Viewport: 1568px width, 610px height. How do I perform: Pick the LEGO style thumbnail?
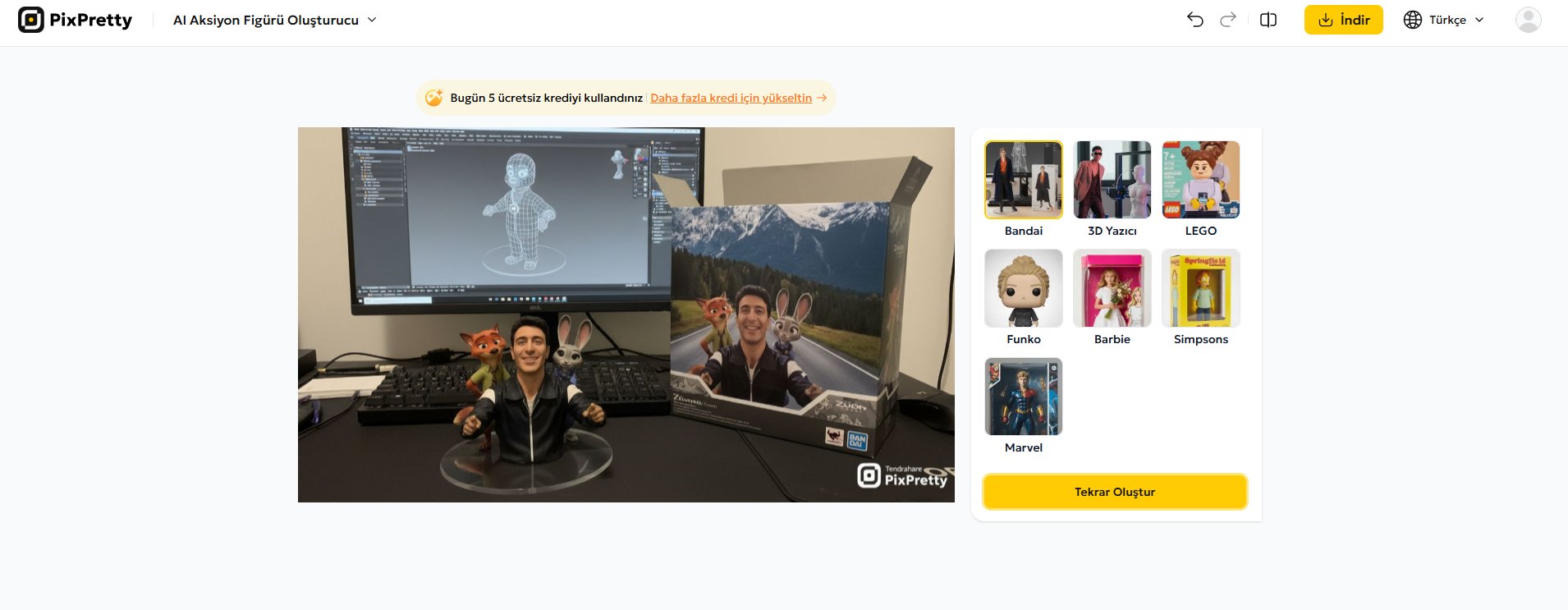(x=1200, y=180)
